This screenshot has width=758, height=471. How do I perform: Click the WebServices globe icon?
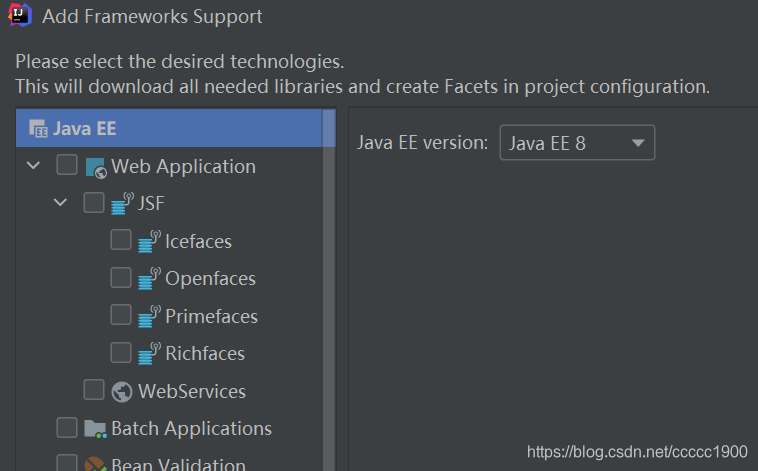[122, 392]
